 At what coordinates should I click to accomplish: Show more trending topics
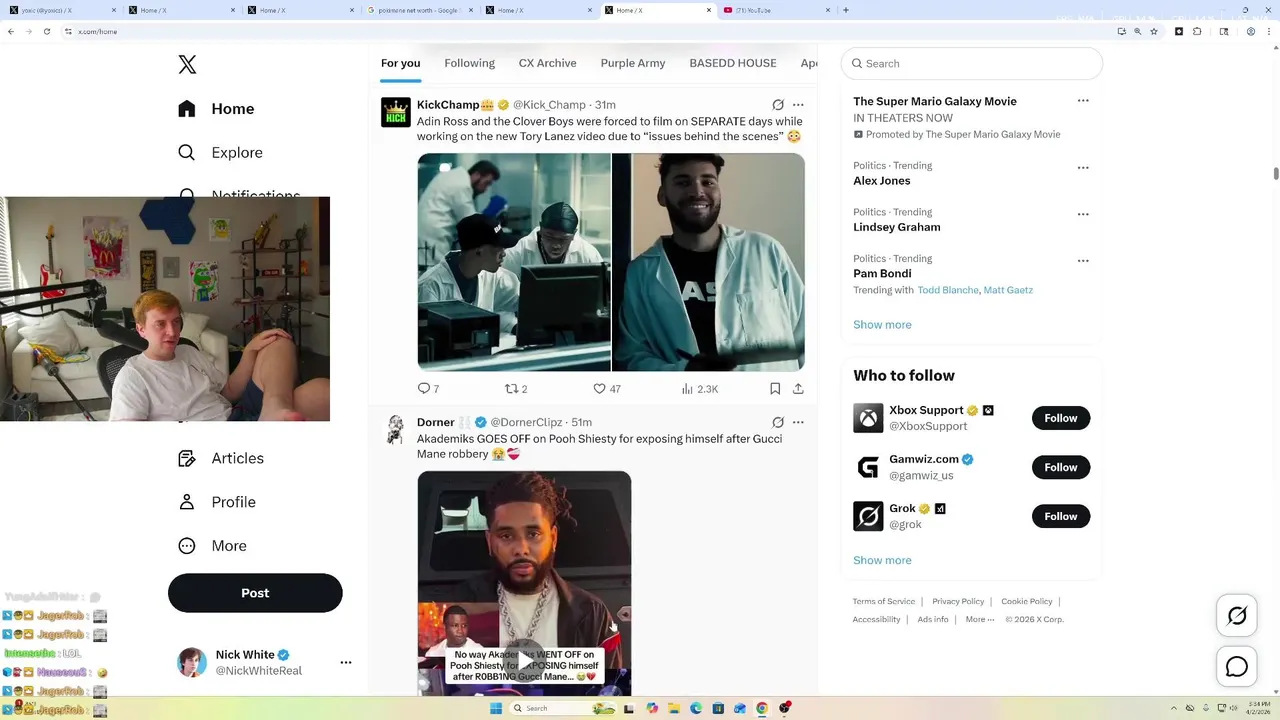tap(882, 325)
